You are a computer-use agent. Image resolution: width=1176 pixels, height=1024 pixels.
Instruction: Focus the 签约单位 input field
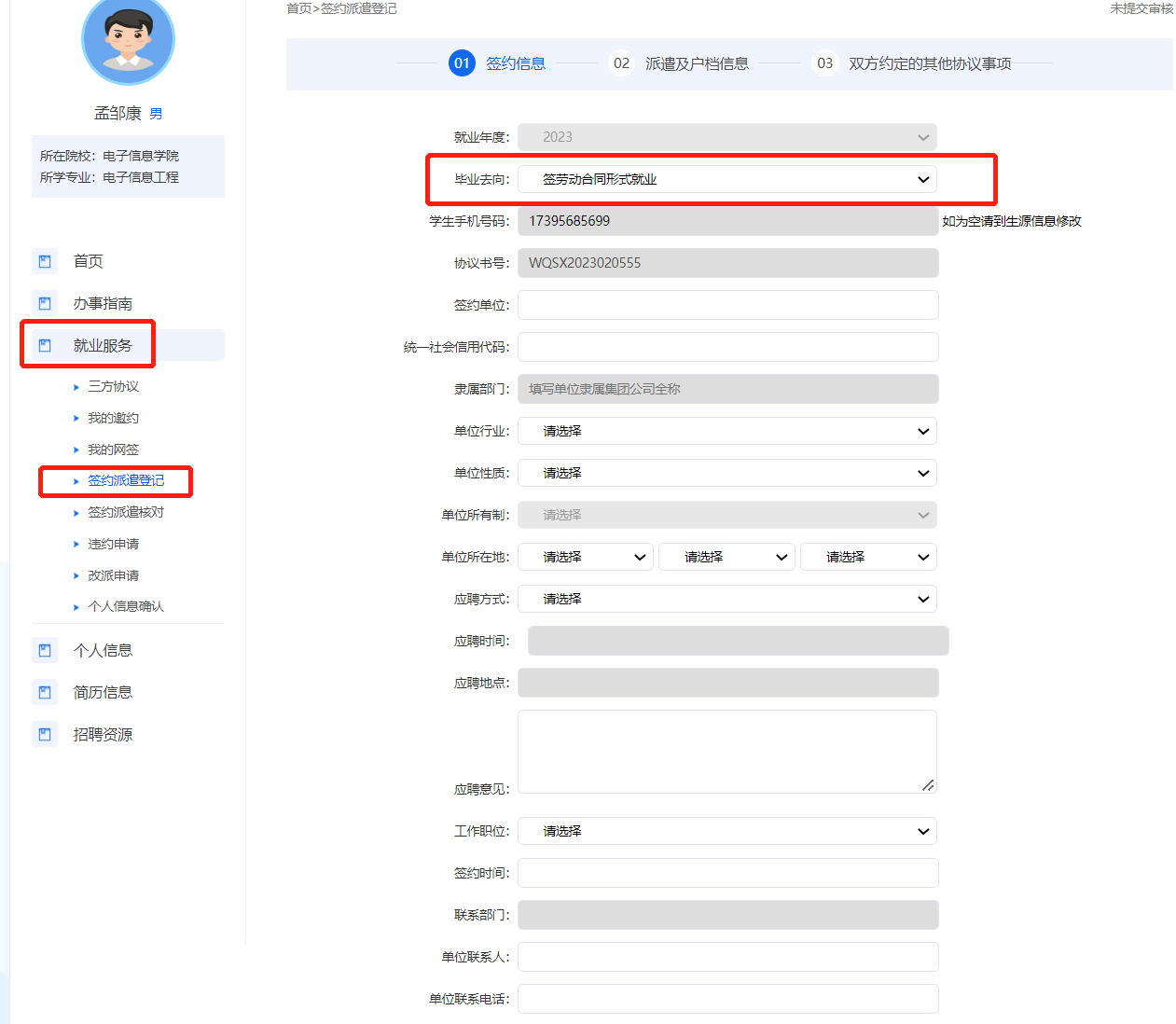click(727, 305)
